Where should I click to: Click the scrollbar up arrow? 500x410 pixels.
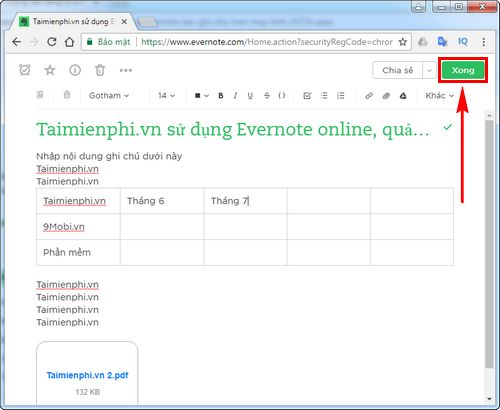(489, 116)
